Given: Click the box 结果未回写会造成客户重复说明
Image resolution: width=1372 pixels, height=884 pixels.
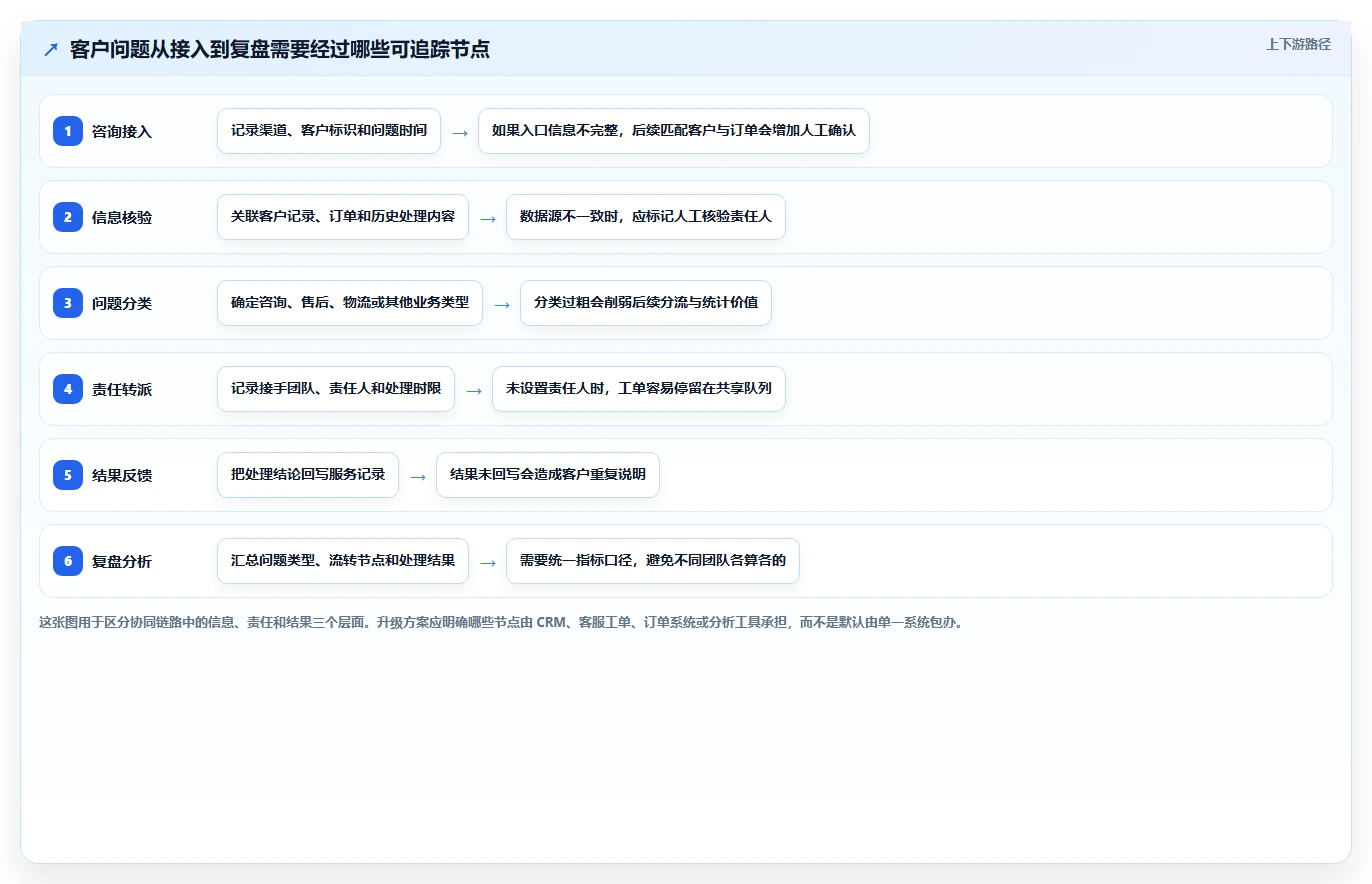Looking at the screenshot, I should point(548,475).
